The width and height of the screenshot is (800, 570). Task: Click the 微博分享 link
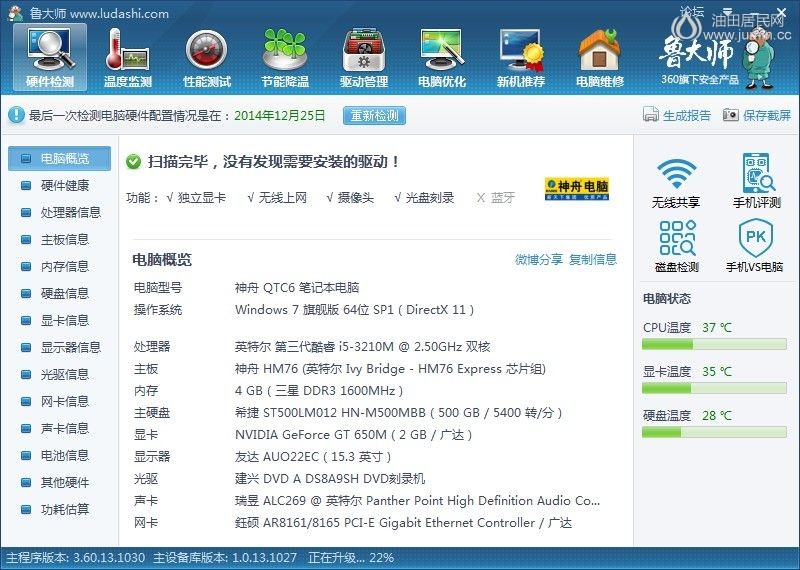coord(539,260)
